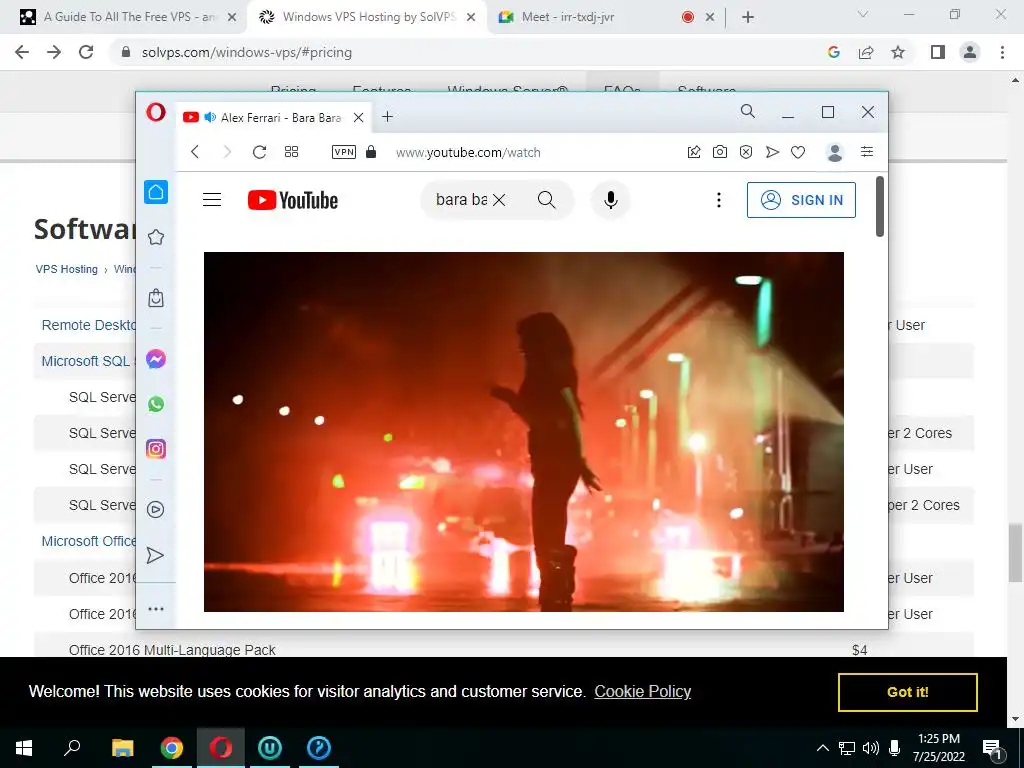Bookmark this page star in Chrome
The height and width of the screenshot is (768, 1024).
pyautogui.click(x=898, y=52)
